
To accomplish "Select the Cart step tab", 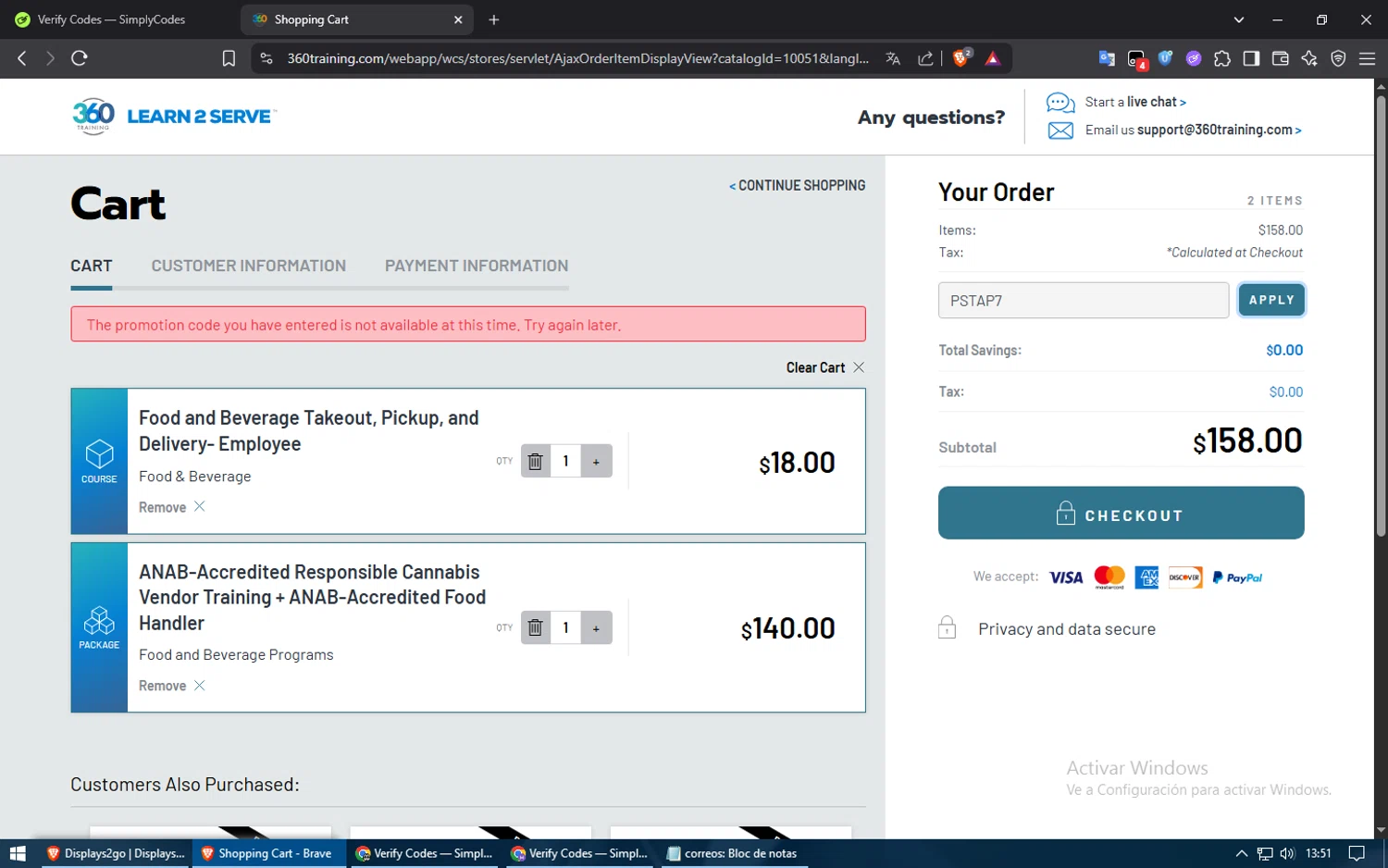I will [x=92, y=266].
